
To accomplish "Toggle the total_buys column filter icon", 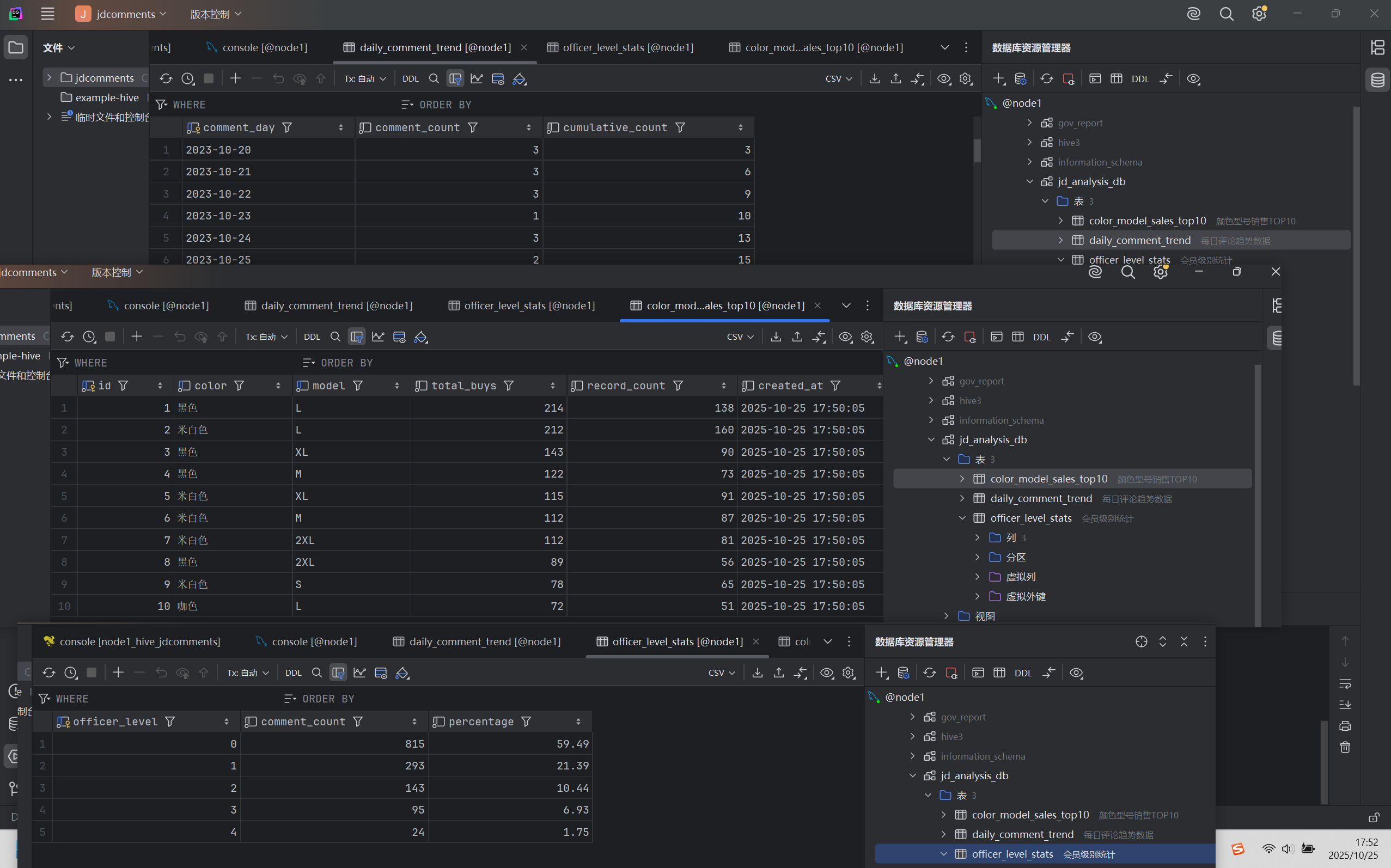I will [x=509, y=386].
